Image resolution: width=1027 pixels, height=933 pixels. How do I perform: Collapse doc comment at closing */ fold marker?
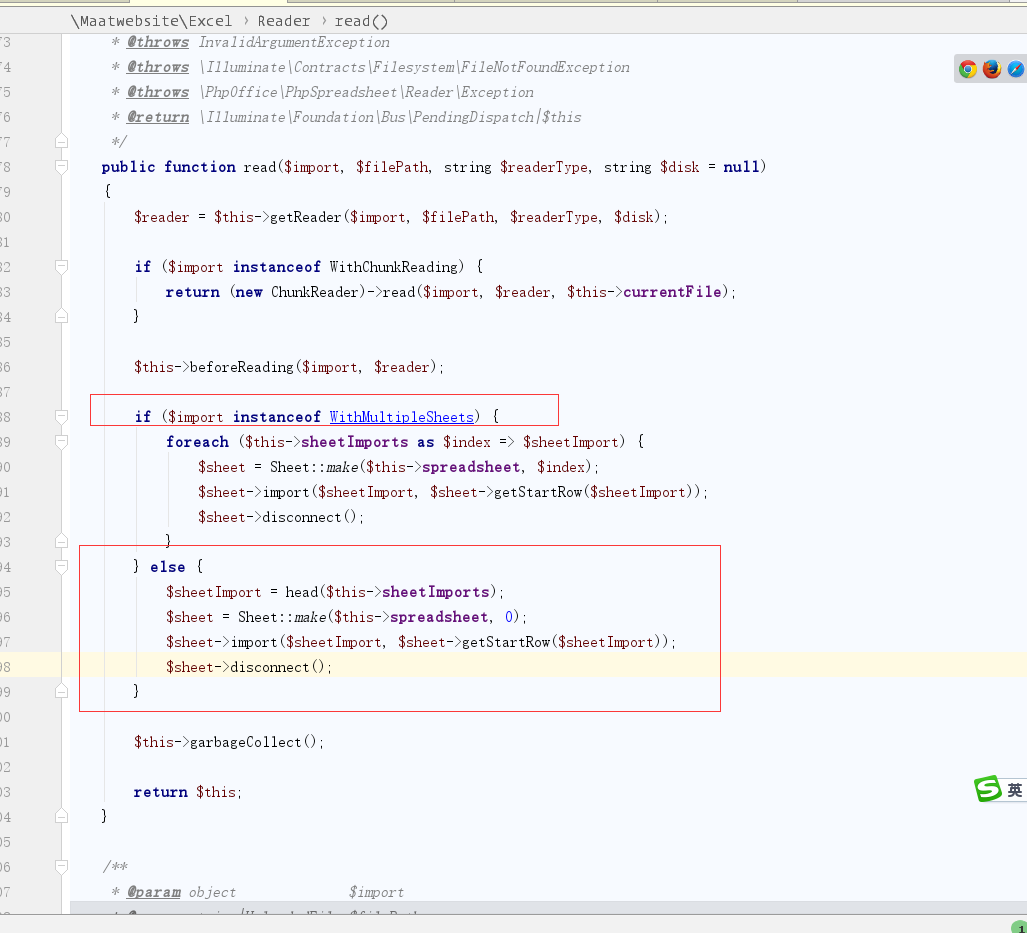coord(62,142)
